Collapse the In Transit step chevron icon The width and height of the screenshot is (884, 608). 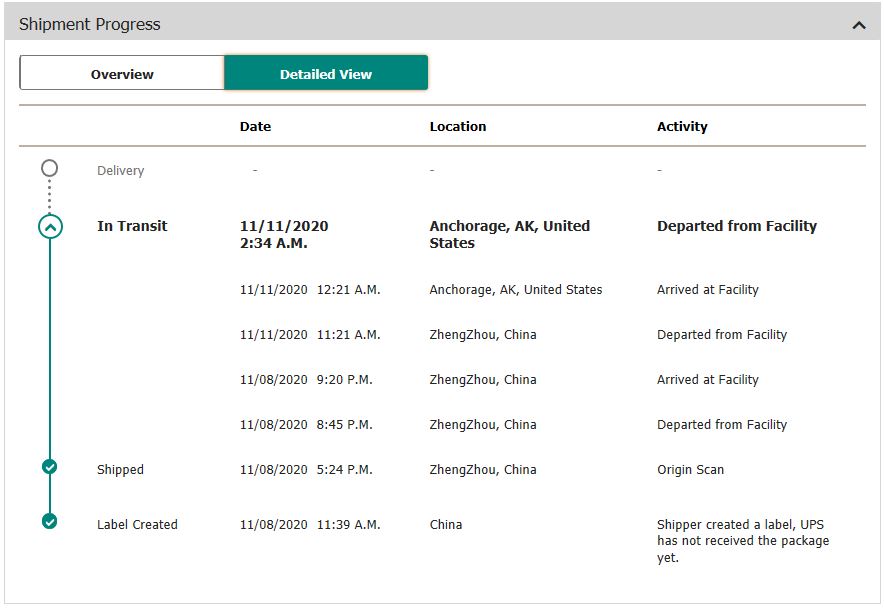50,227
